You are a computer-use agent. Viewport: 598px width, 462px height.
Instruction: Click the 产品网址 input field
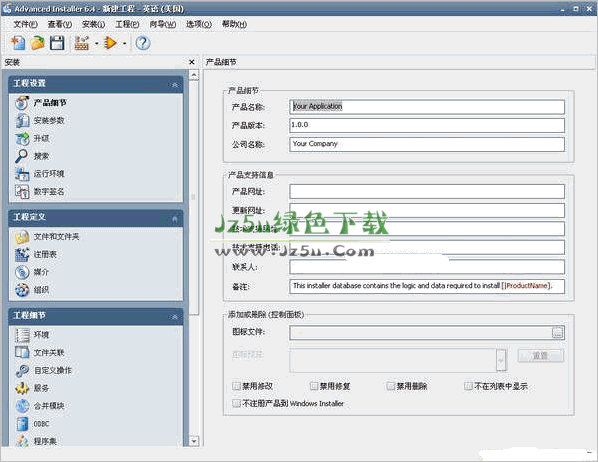click(x=427, y=192)
